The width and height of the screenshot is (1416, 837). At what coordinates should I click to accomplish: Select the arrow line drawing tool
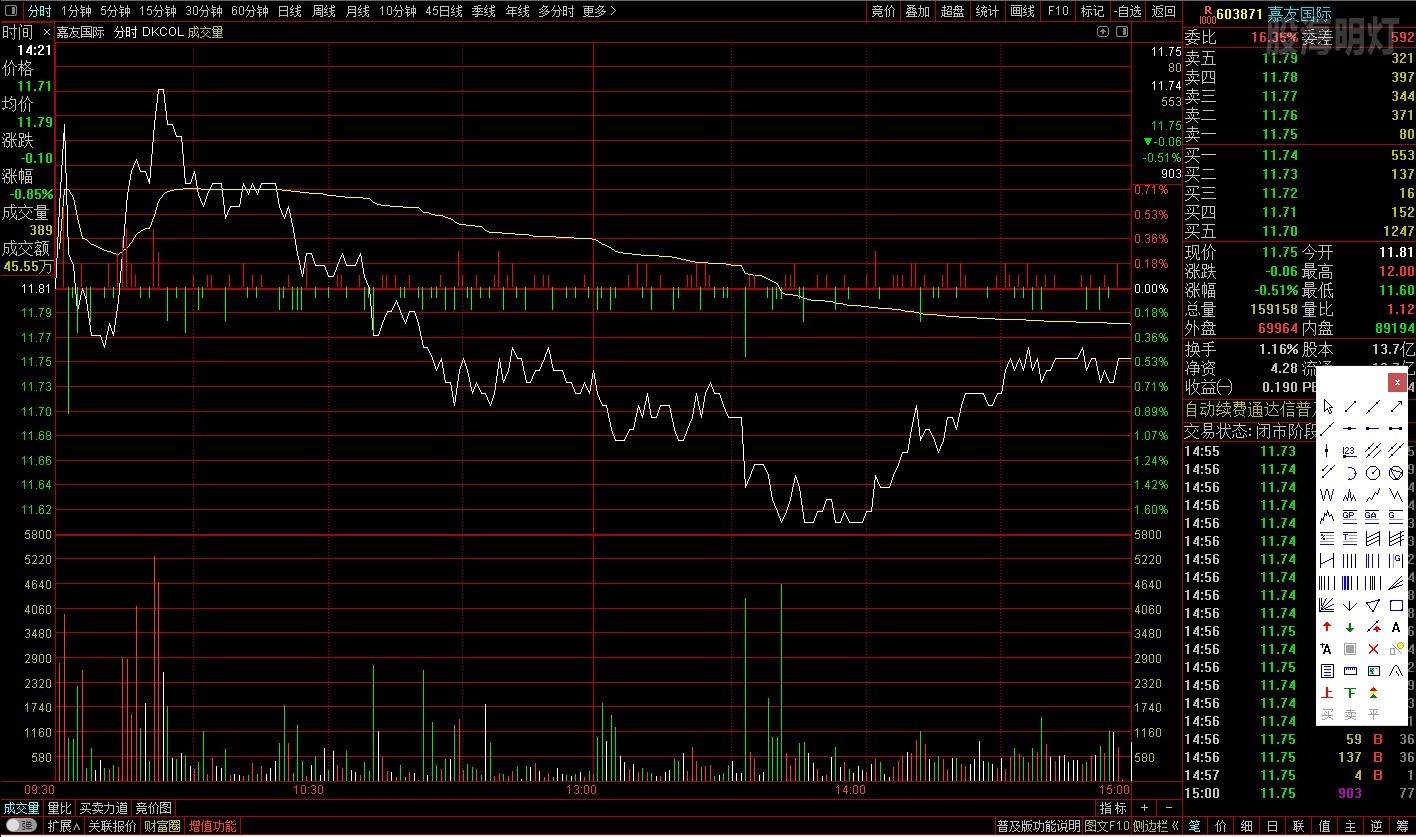(x=1396, y=407)
